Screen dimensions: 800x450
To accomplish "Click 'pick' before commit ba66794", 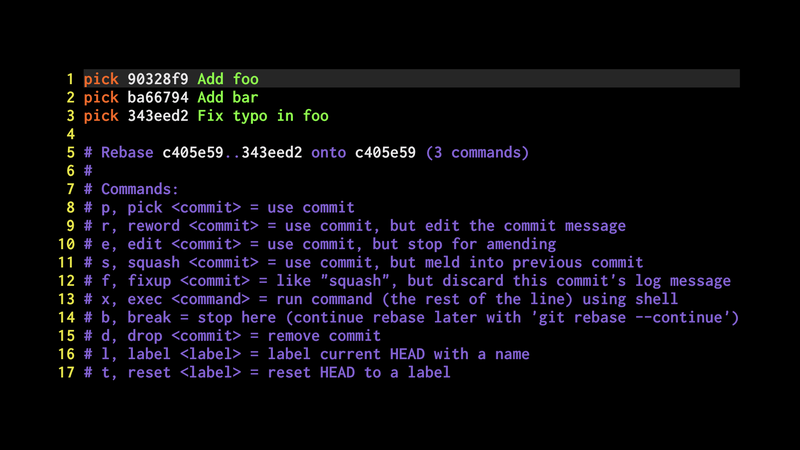I will tap(101, 98).
